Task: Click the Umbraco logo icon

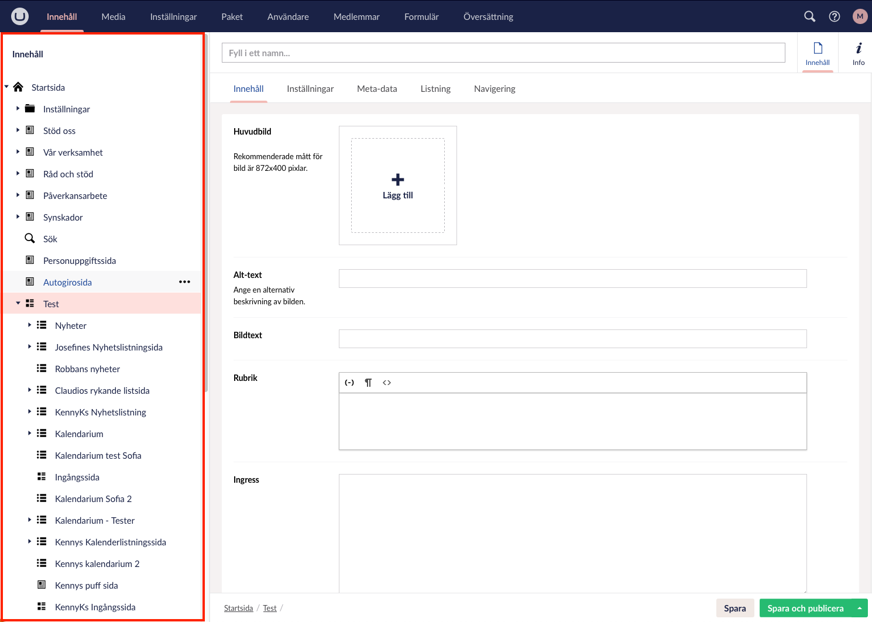Action: pos(19,16)
